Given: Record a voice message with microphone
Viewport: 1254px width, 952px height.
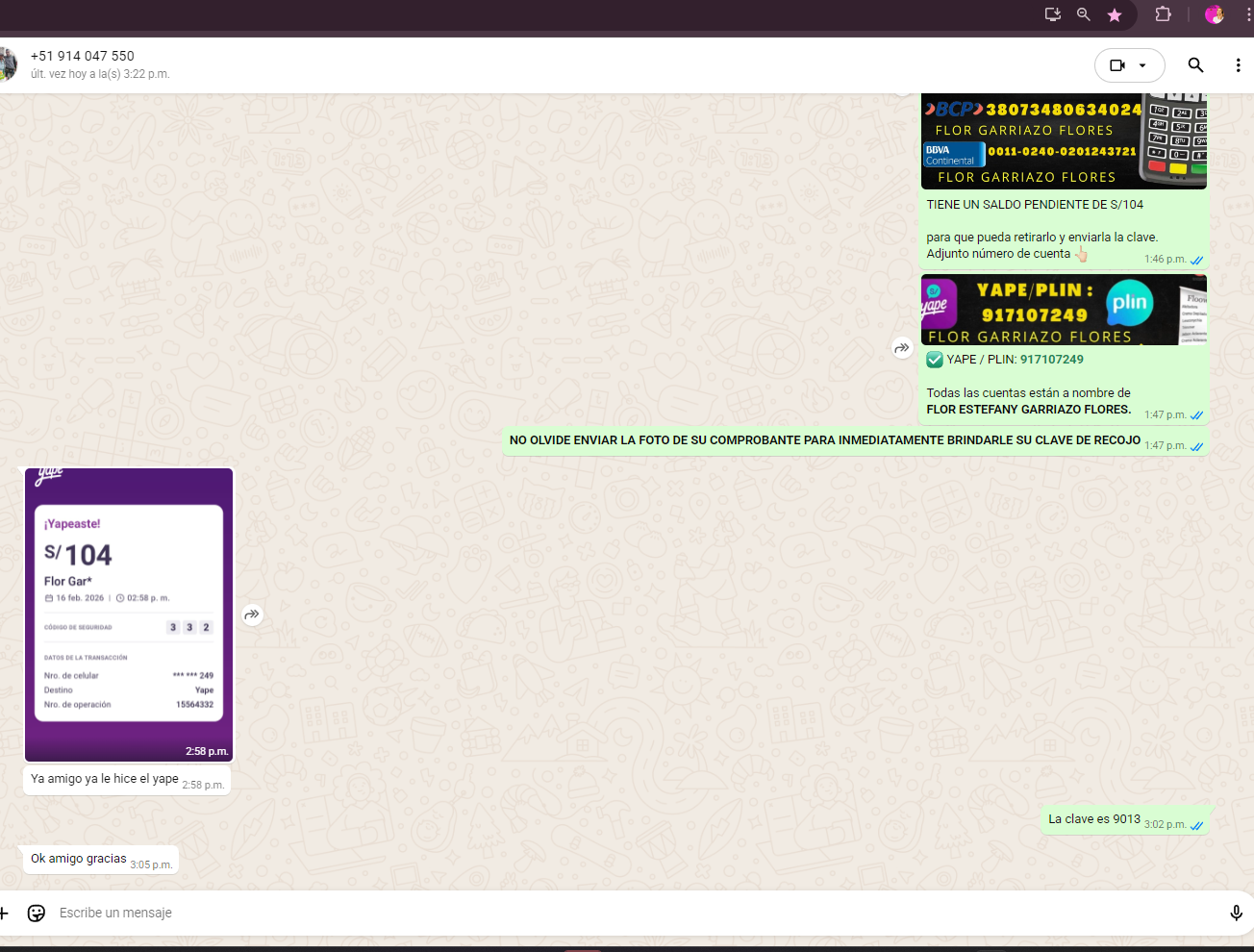Looking at the screenshot, I should [1236, 913].
